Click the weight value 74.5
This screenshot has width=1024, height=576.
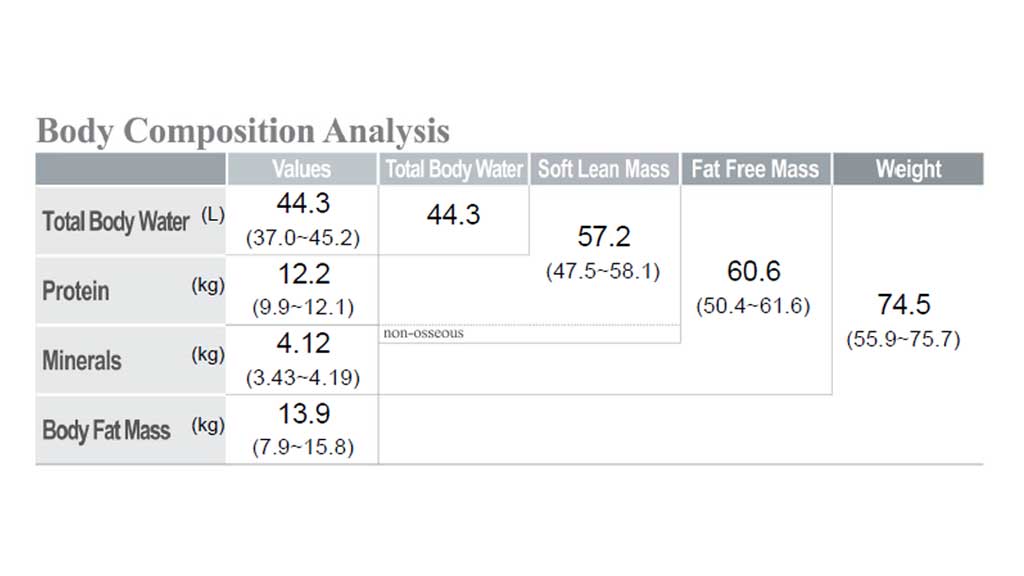(x=904, y=304)
